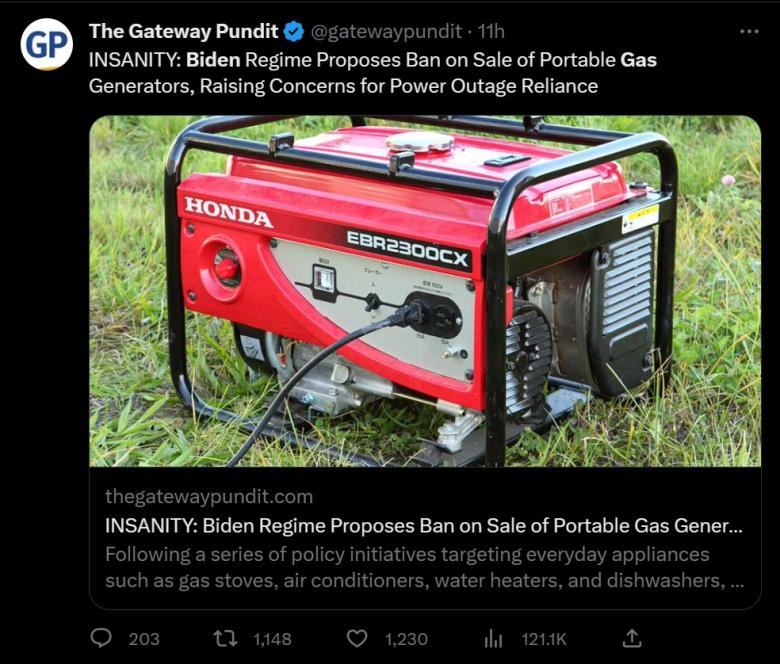The width and height of the screenshot is (780, 664).
Task: Click the retweet arrows icon
Action: (225, 638)
